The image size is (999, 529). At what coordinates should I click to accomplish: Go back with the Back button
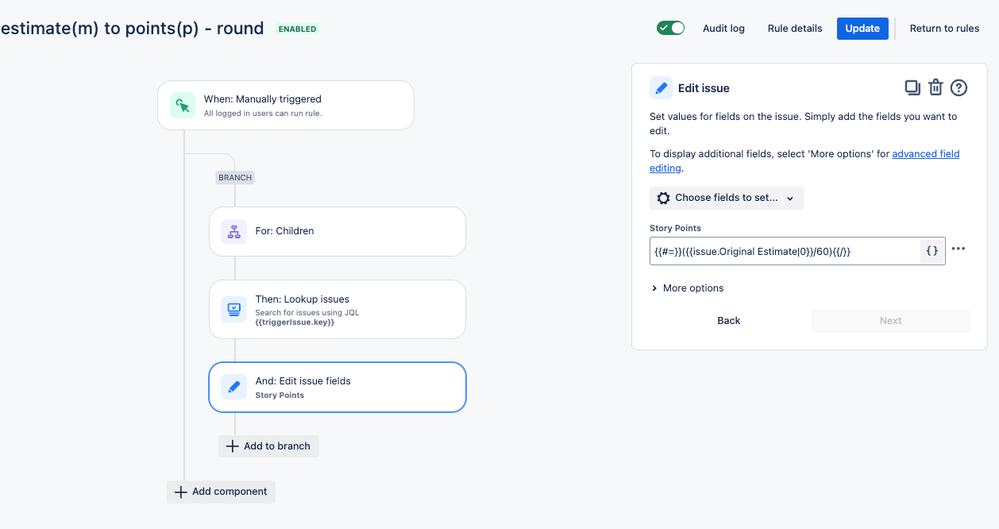pyautogui.click(x=728, y=321)
